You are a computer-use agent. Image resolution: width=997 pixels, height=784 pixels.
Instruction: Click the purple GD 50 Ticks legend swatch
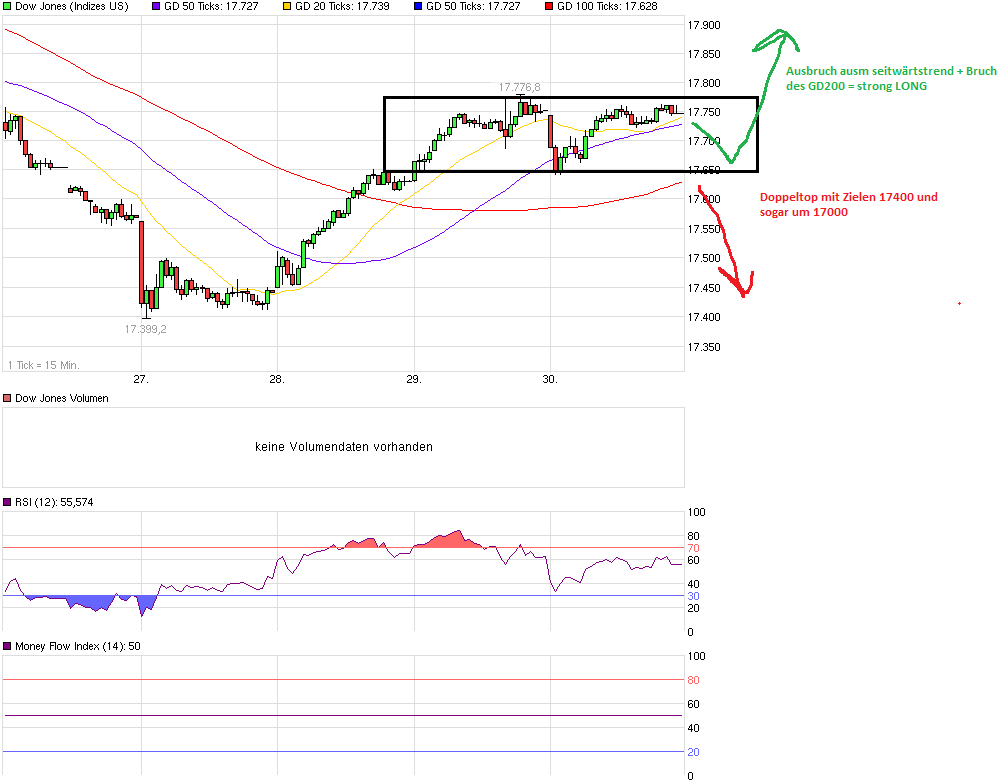click(156, 6)
